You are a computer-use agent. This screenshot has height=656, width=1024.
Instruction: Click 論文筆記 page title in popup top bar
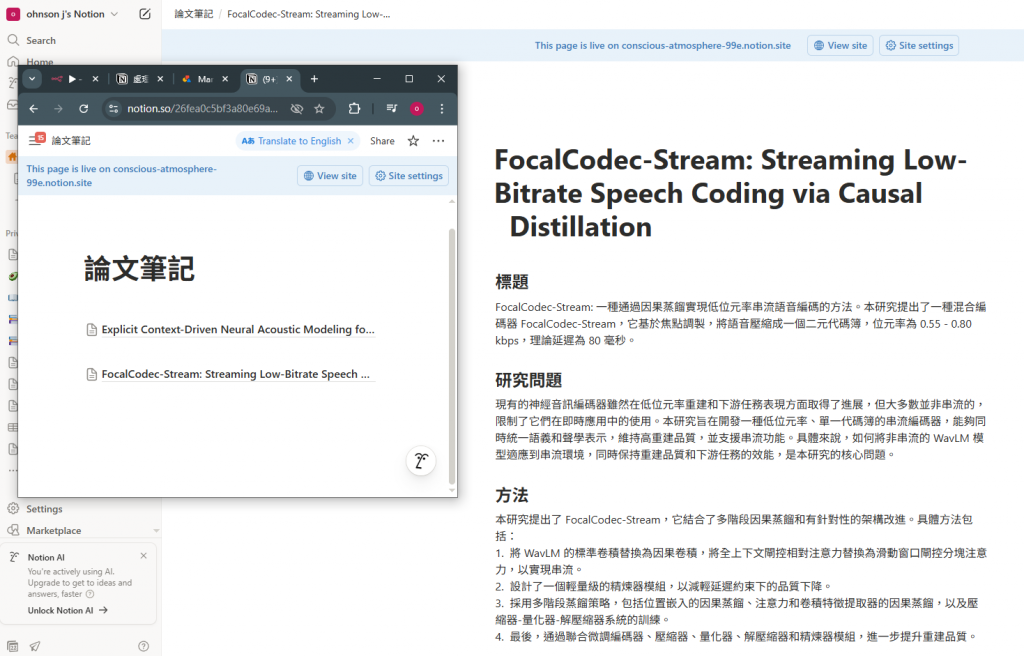pos(71,140)
